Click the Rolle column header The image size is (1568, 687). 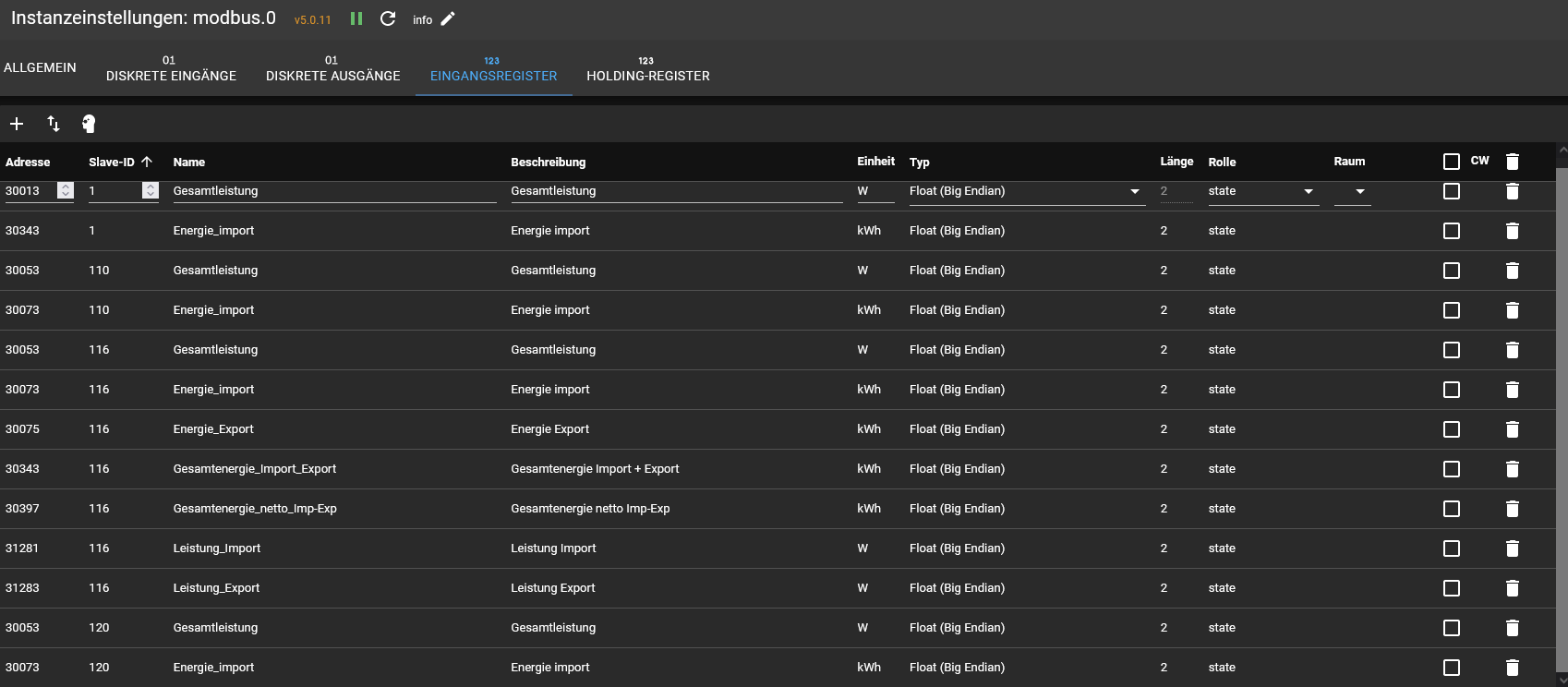(x=1222, y=163)
